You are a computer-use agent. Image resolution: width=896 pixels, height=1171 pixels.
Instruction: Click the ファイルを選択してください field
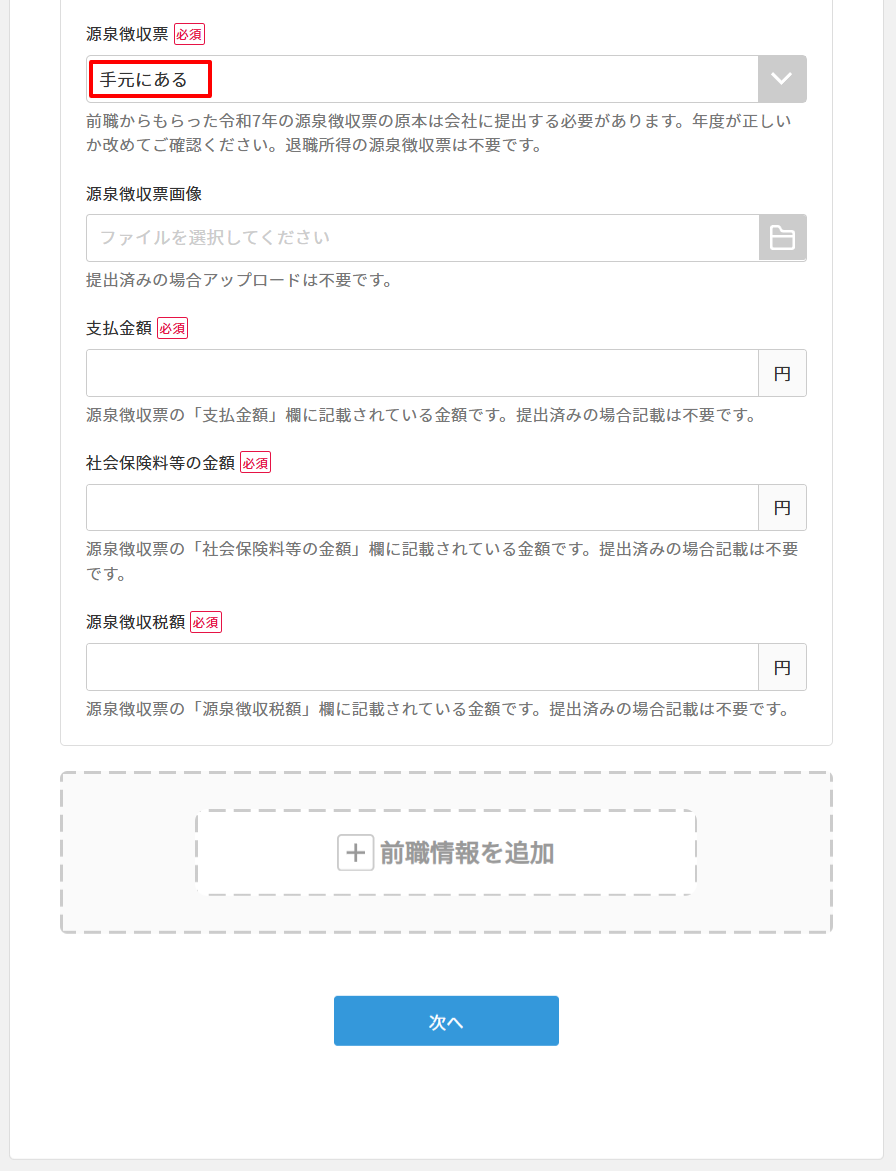tap(420, 237)
